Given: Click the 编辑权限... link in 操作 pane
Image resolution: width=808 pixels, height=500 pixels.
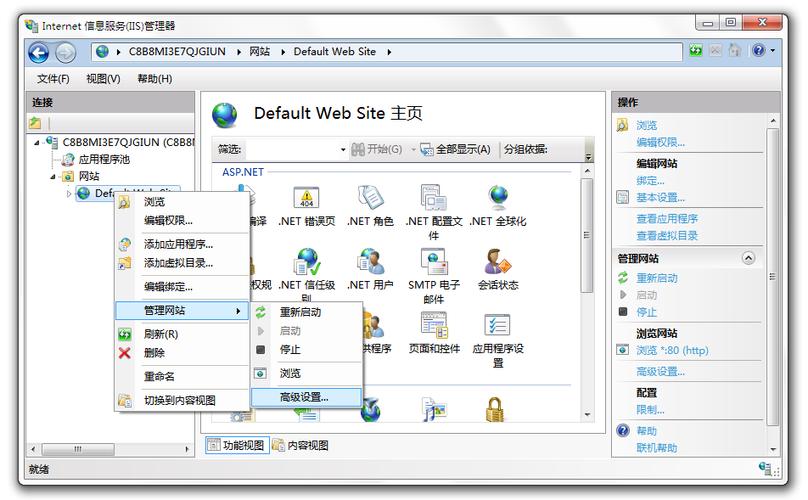Looking at the screenshot, I should point(660,142).
